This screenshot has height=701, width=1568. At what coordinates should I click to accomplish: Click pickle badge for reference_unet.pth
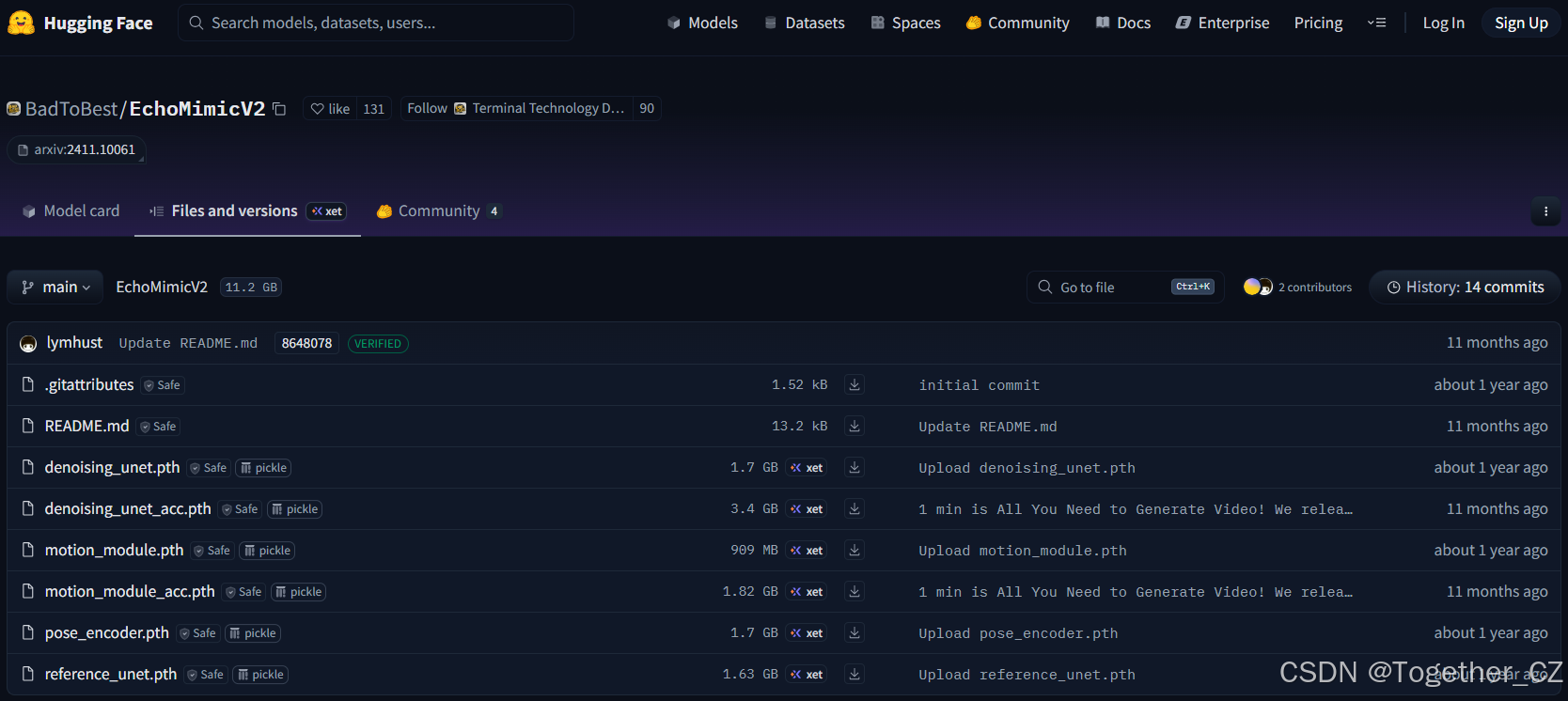(x=260, y=675)
